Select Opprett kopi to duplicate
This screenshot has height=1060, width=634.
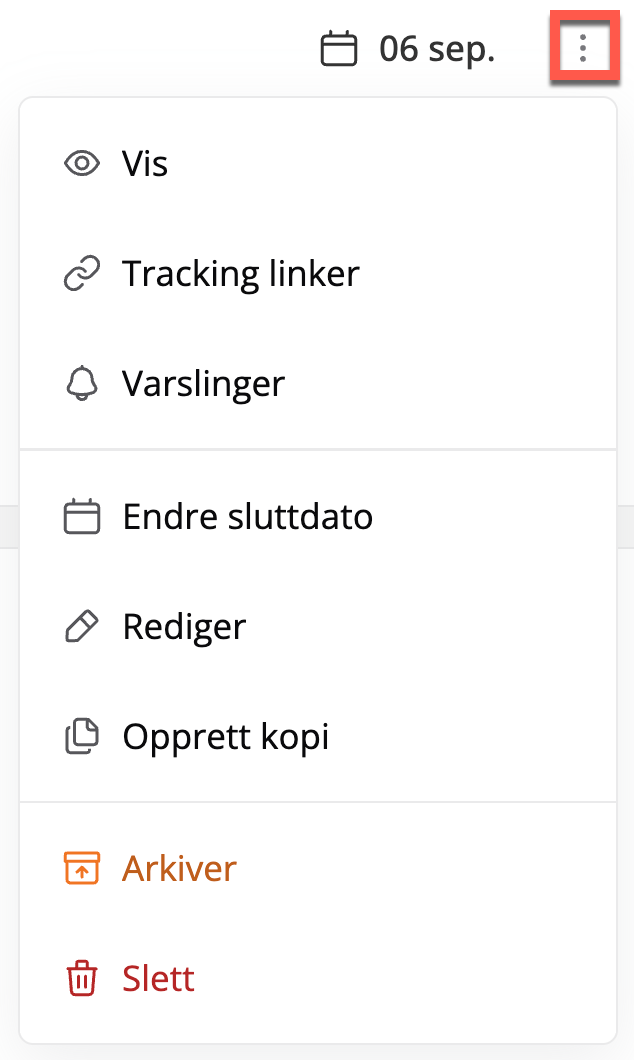(x=318, y=736)
